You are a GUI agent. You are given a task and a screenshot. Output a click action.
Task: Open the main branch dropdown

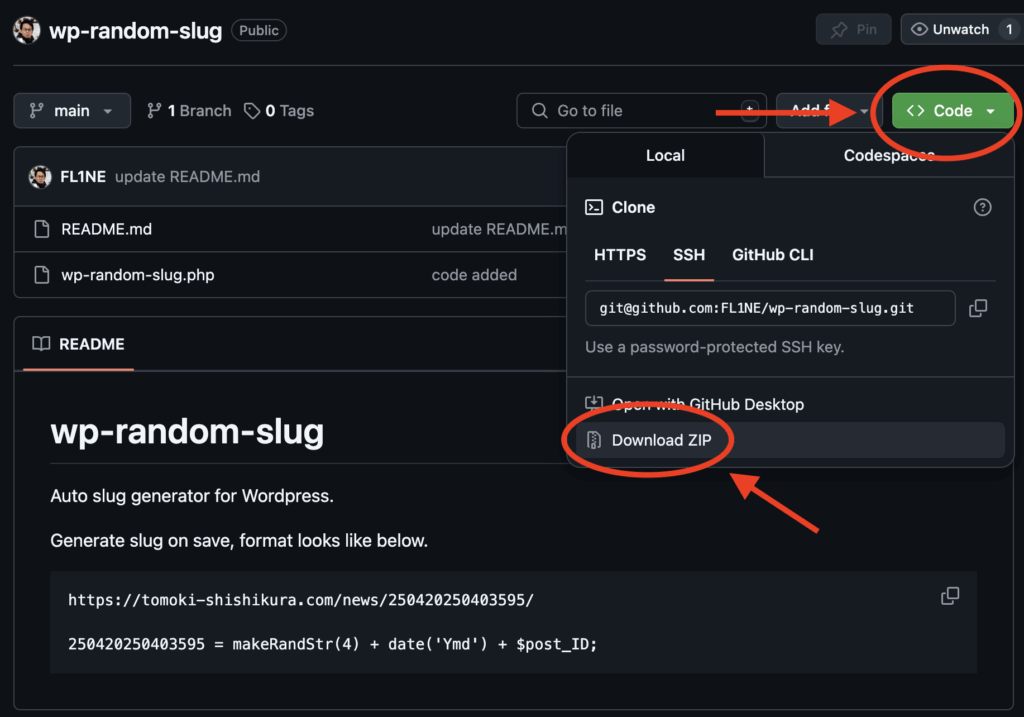[x=72, y=111]
